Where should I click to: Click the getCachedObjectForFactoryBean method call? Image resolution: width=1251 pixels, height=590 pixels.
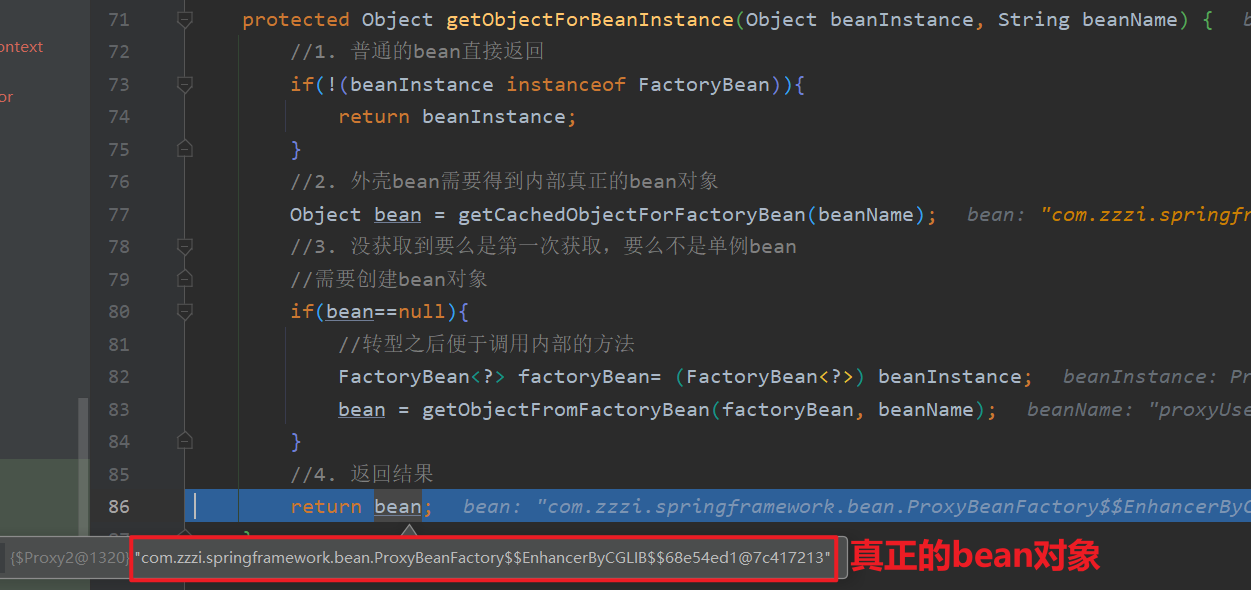click(631, 214)
